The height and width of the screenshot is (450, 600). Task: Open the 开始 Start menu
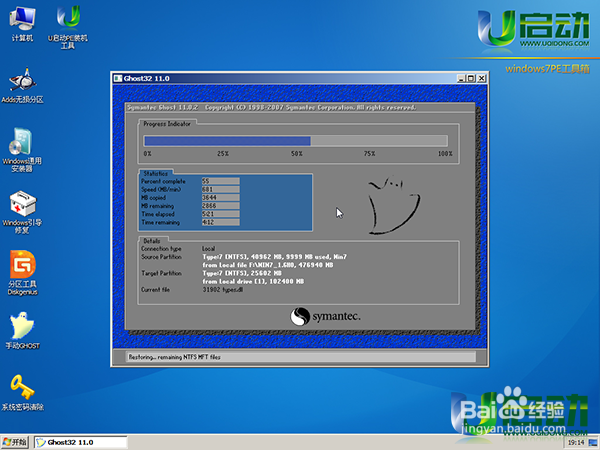[15, 442]
